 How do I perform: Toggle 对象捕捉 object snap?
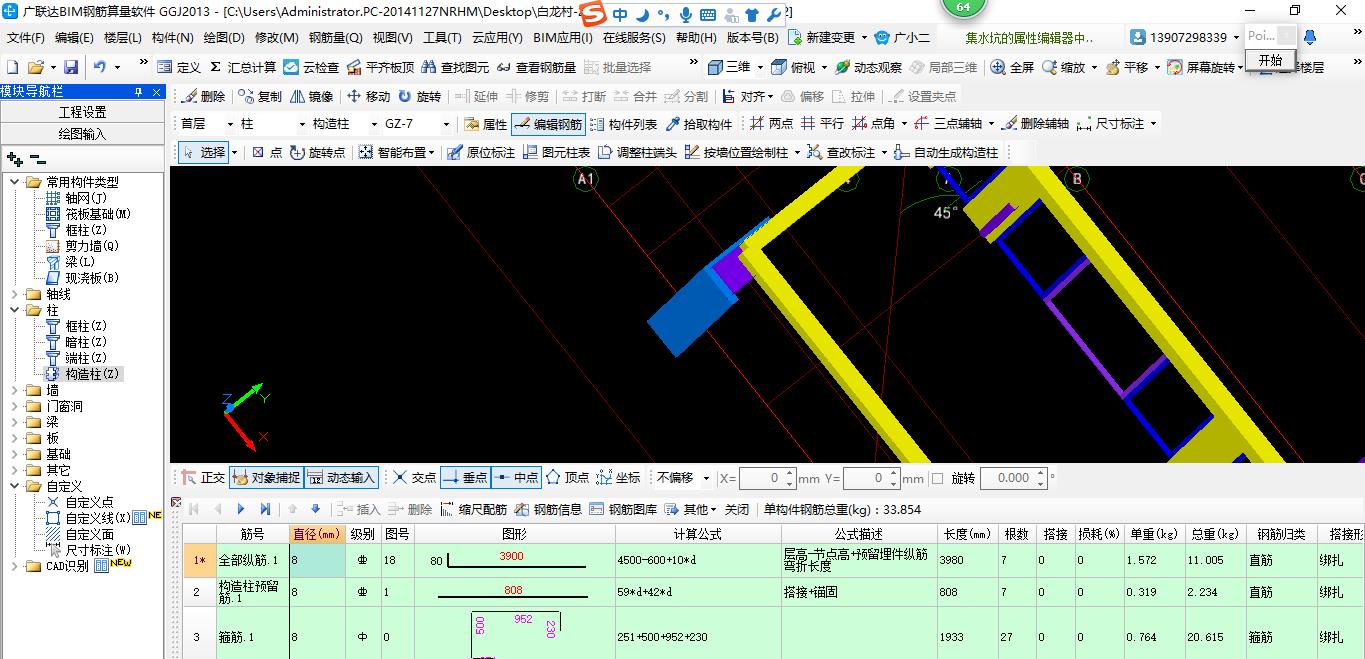point(265,478)
